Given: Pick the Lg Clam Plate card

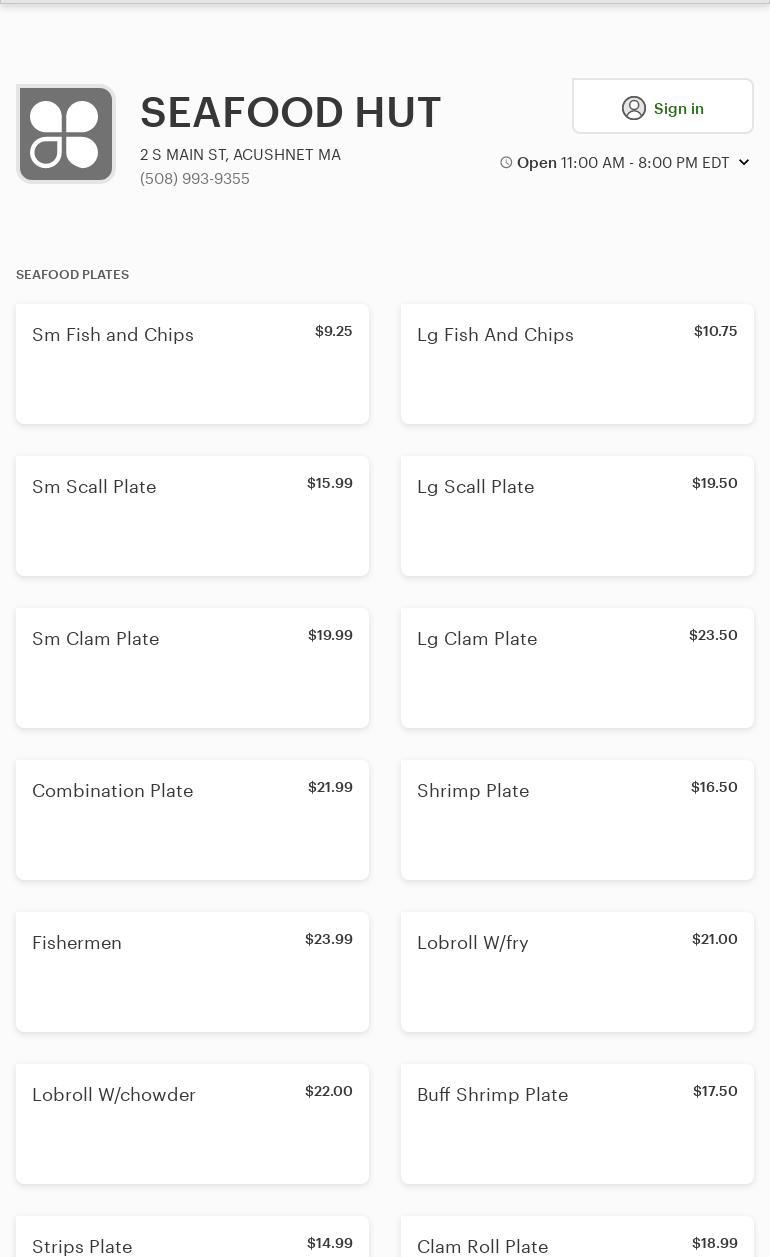Looking at the screenshot, I should coord(577,668).
